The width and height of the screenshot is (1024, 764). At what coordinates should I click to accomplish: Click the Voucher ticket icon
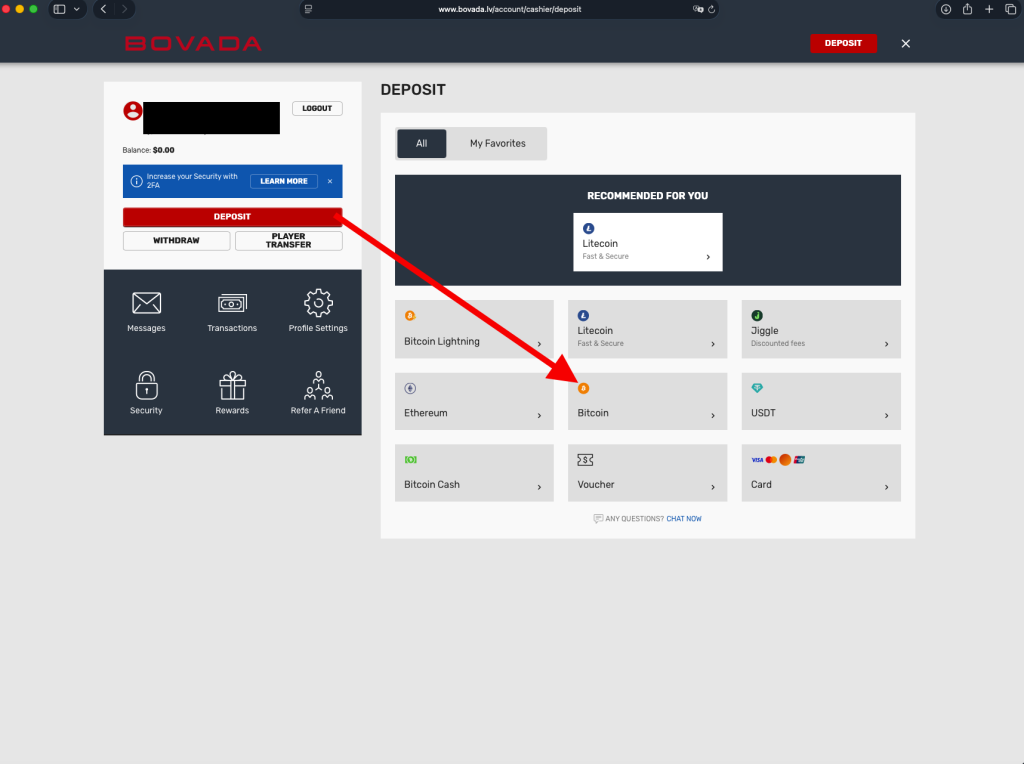pyautogui.click(x=585, y=460)
